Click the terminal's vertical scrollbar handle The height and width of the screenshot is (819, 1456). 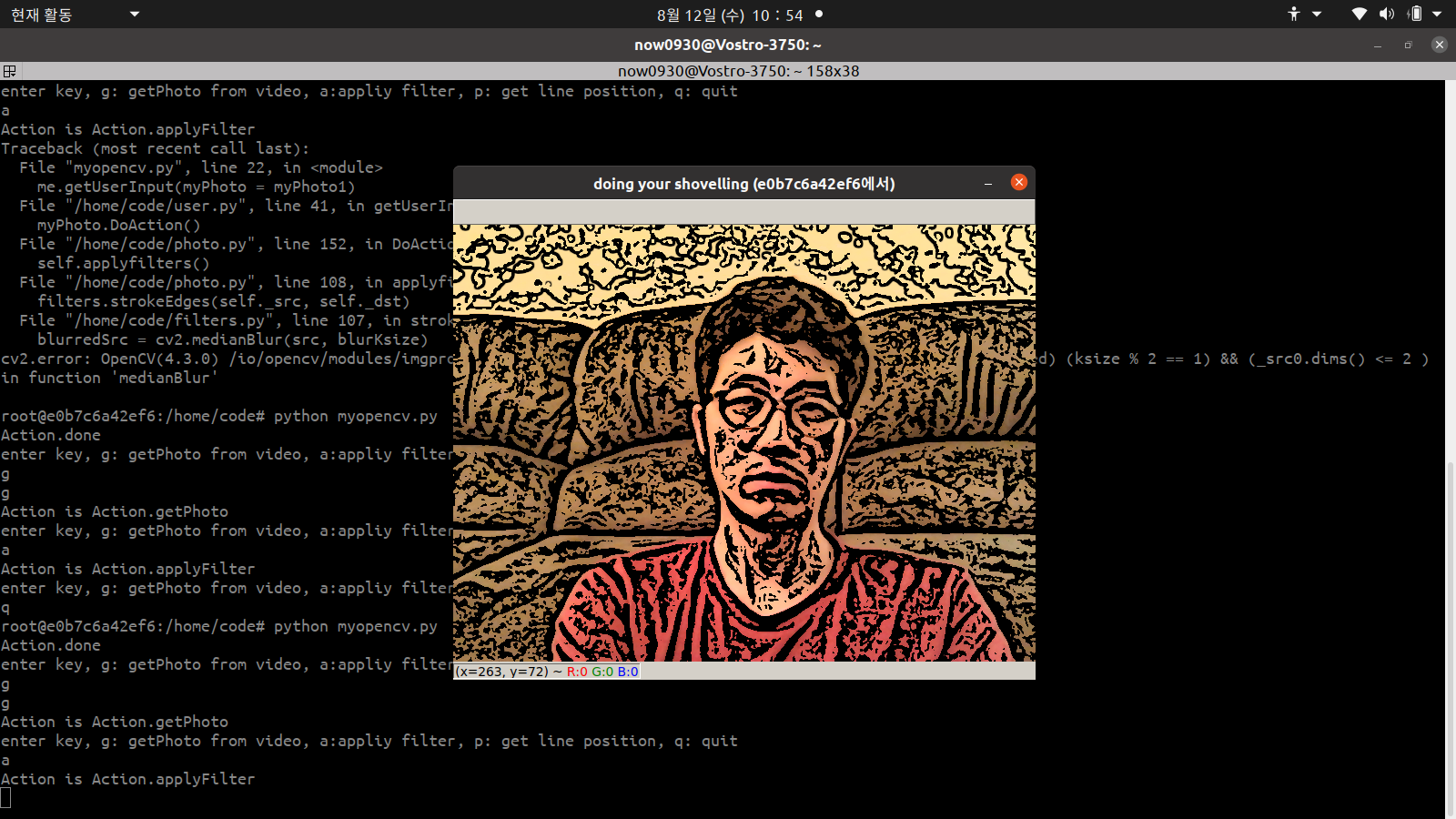1450,637
